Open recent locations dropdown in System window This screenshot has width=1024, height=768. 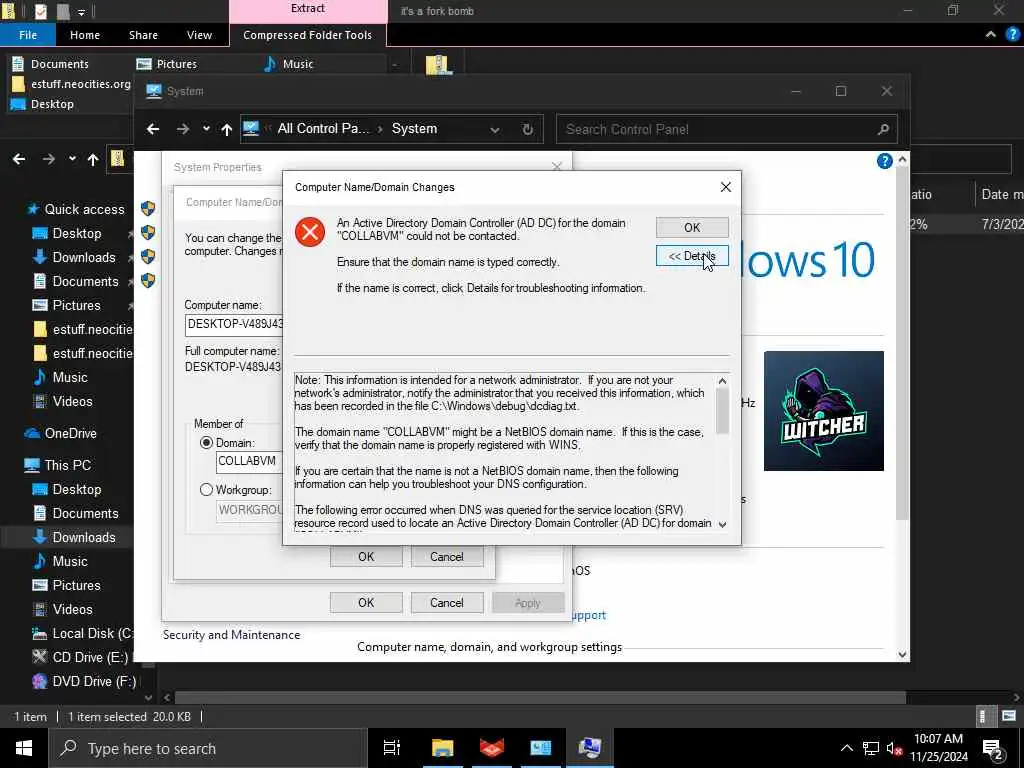pos(206,129)
